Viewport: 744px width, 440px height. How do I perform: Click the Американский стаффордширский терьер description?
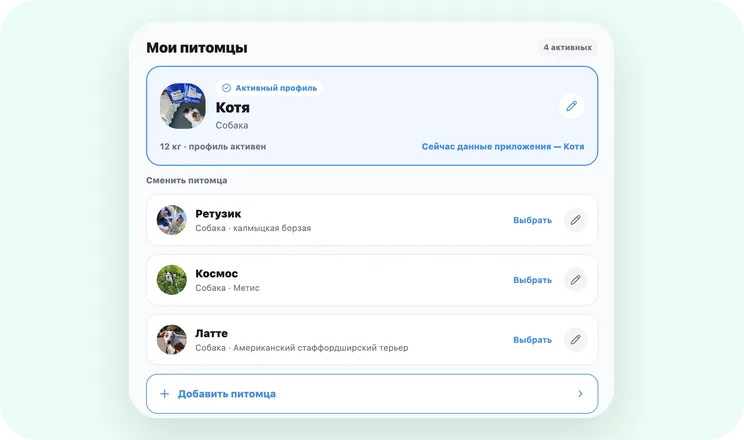pyautogui.click(x=320, y=348)
